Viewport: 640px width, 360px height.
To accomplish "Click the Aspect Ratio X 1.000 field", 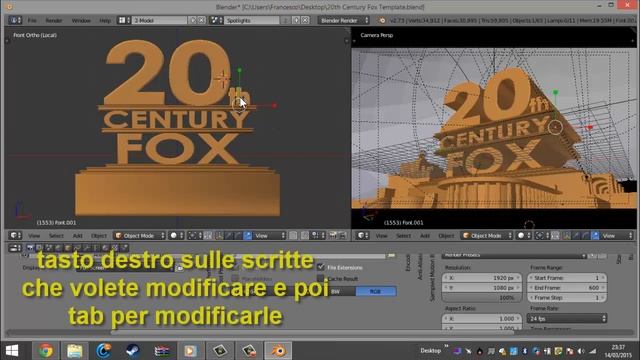I will 482,318.
